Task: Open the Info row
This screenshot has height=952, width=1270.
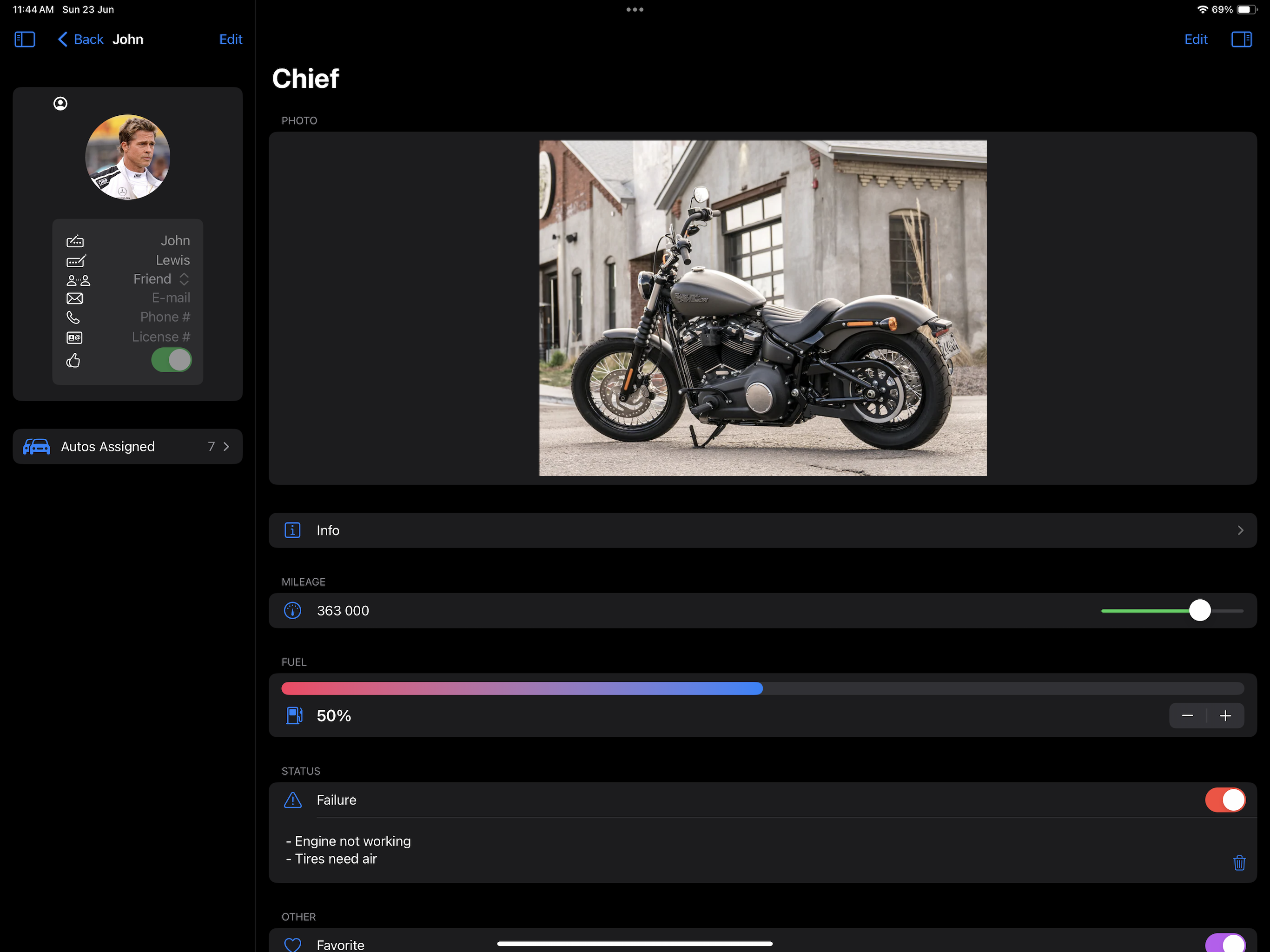Action: coord(762,530)
